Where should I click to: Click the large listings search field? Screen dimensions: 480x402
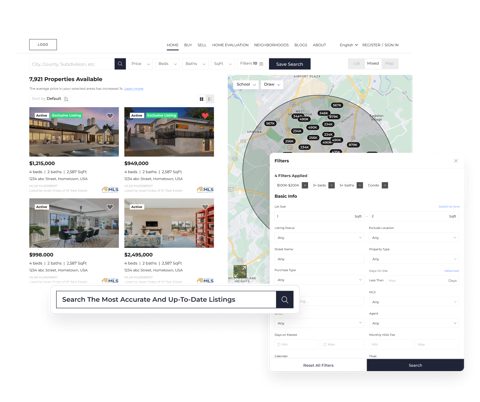[166, 299]
